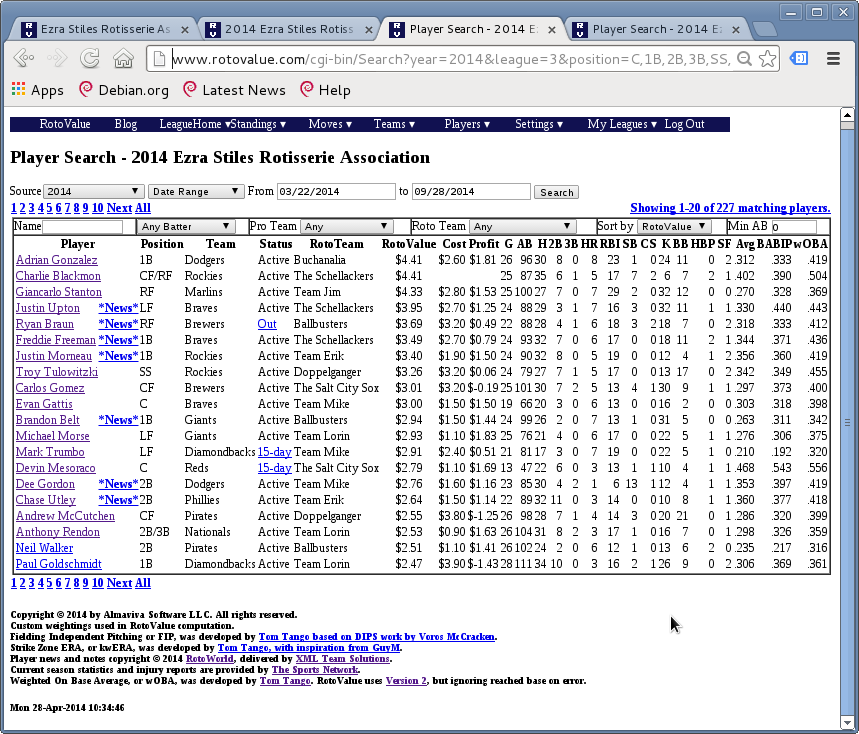The image size is (859, 734).
Task: Click the to date field showing 09/28/2014
Action: 471,191
